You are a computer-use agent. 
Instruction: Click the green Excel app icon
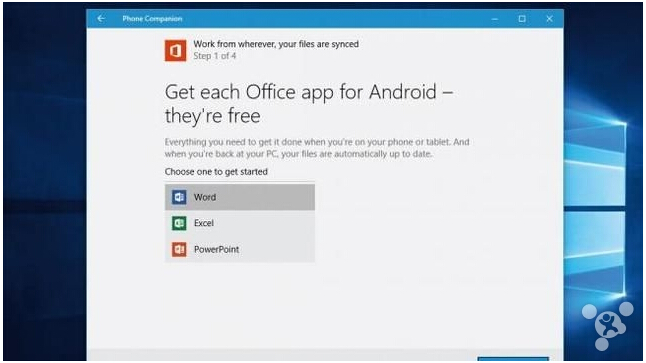click(x=179, y=223)
